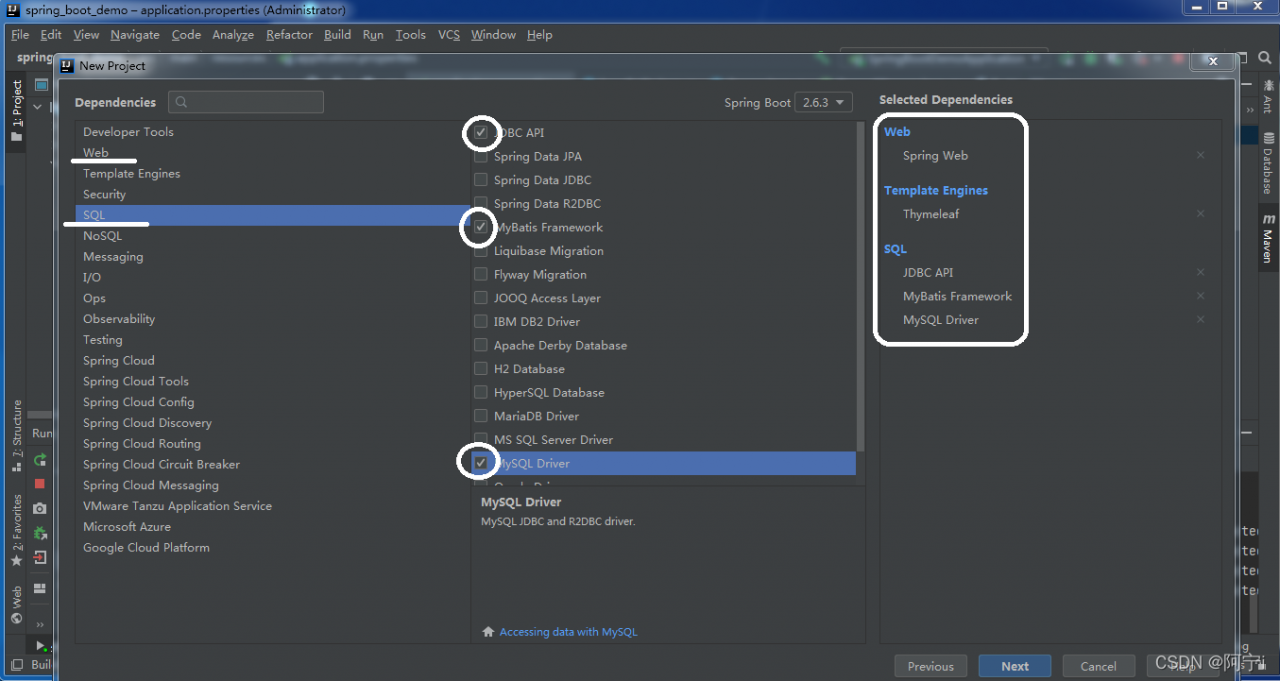Uncheck the MyBatis Framework checkbox

(x=481, y=227)
